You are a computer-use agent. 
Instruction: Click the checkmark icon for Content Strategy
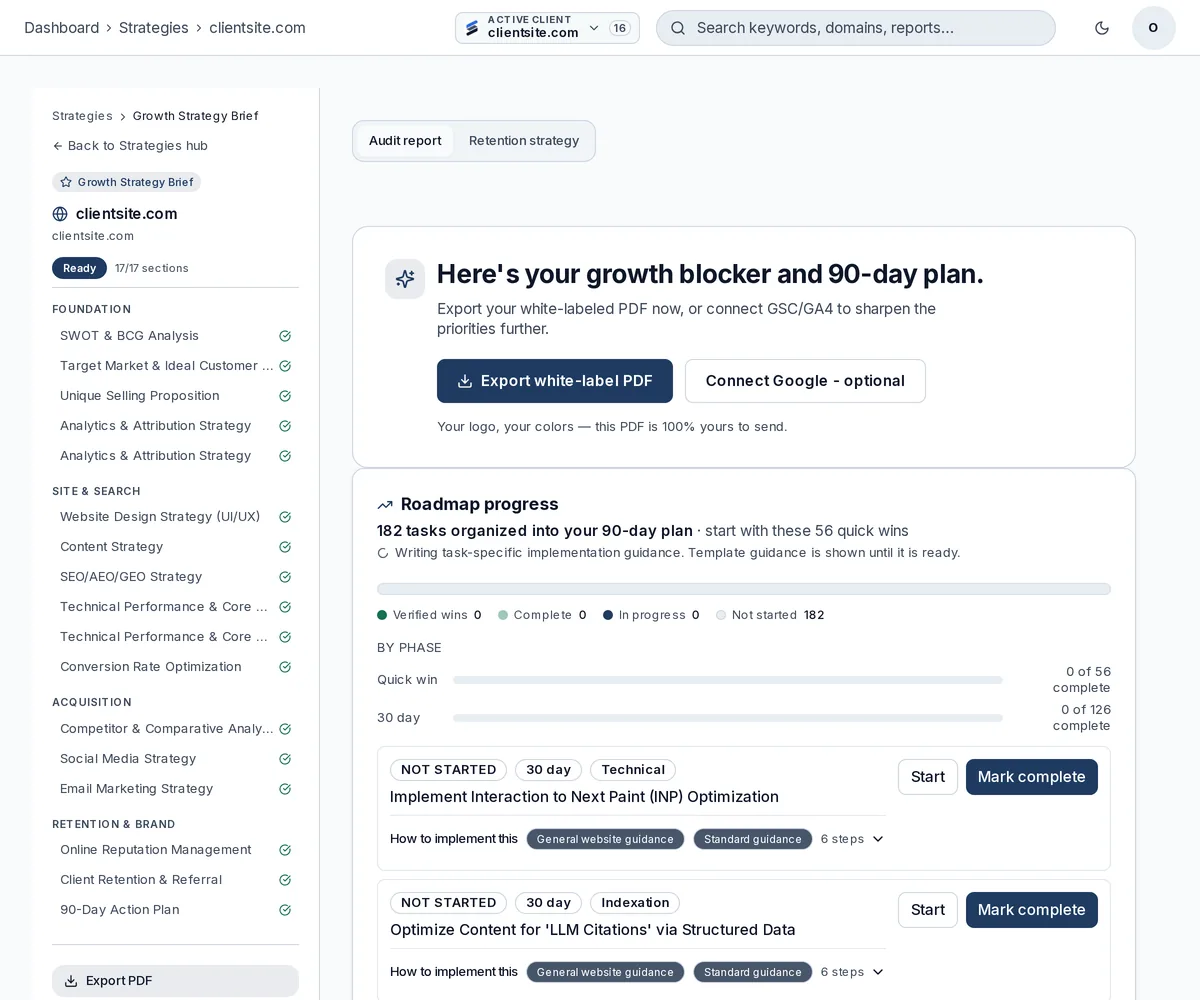click(x=285, y=547)
